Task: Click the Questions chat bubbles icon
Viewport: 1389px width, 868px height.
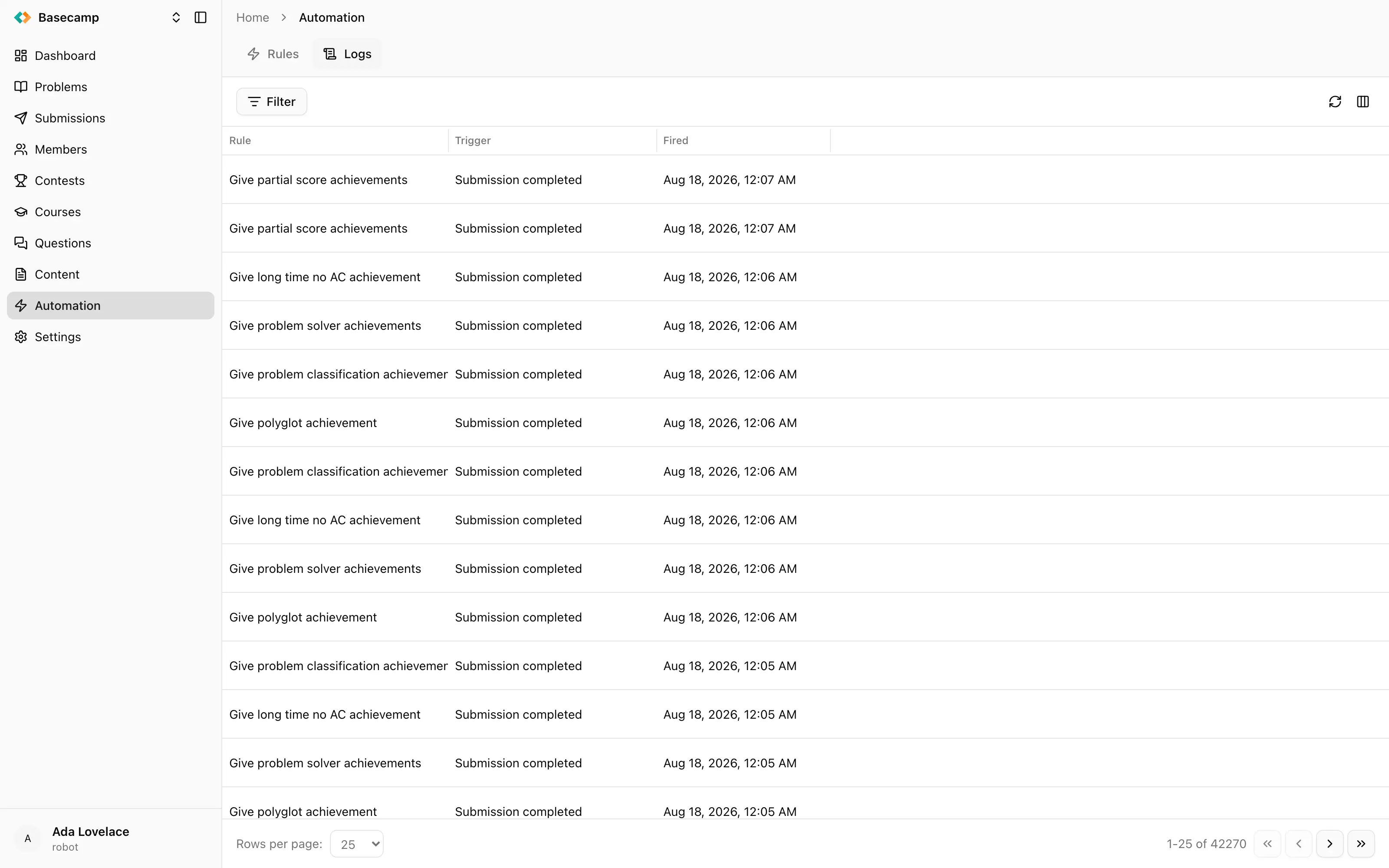Action: tap(21, 243)
